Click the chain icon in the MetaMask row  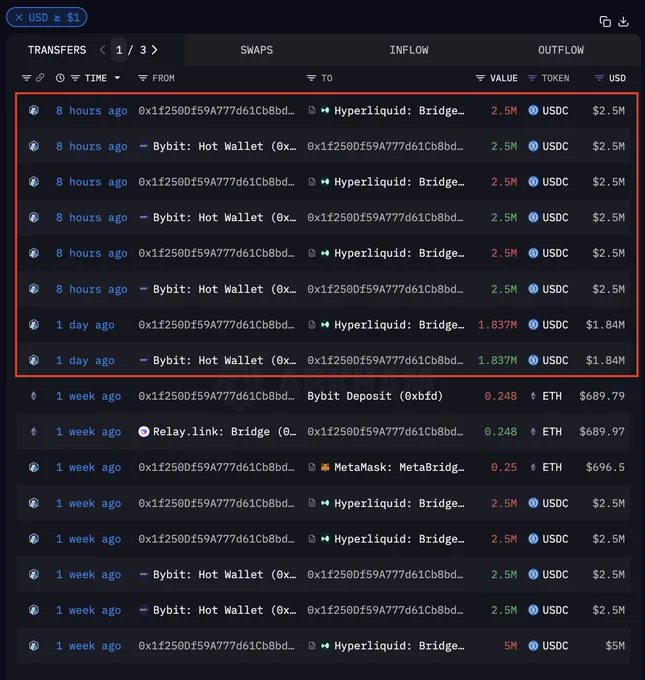tap(34, 467)
